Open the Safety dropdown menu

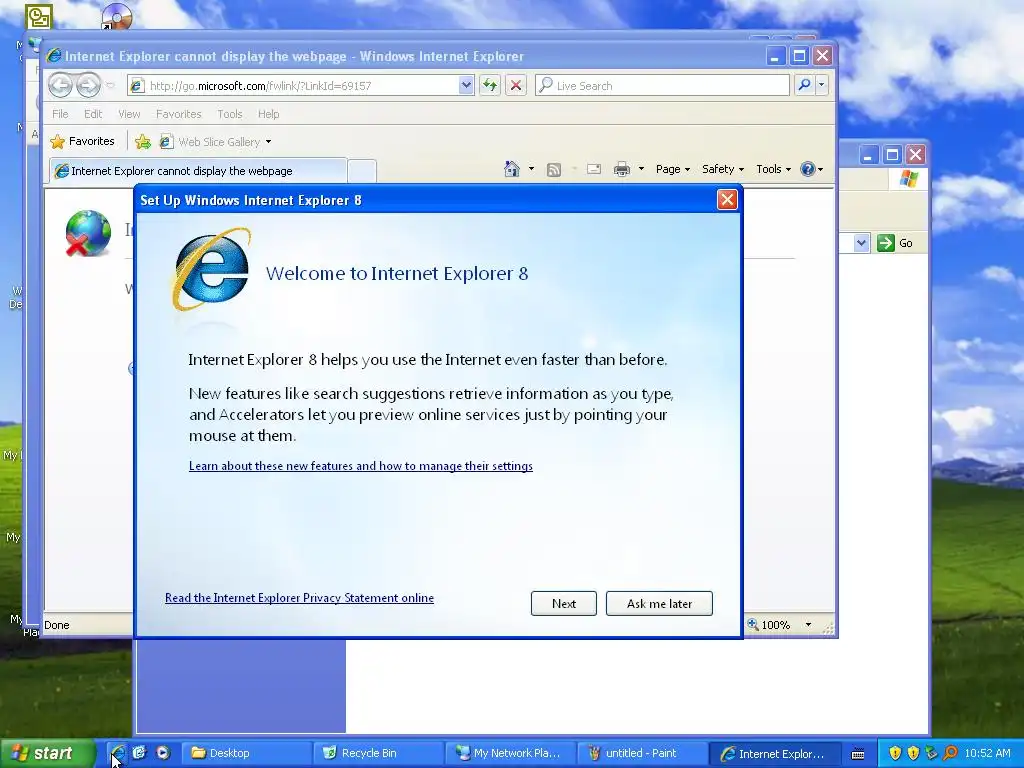pyautogui.click(x=722, y=169)
